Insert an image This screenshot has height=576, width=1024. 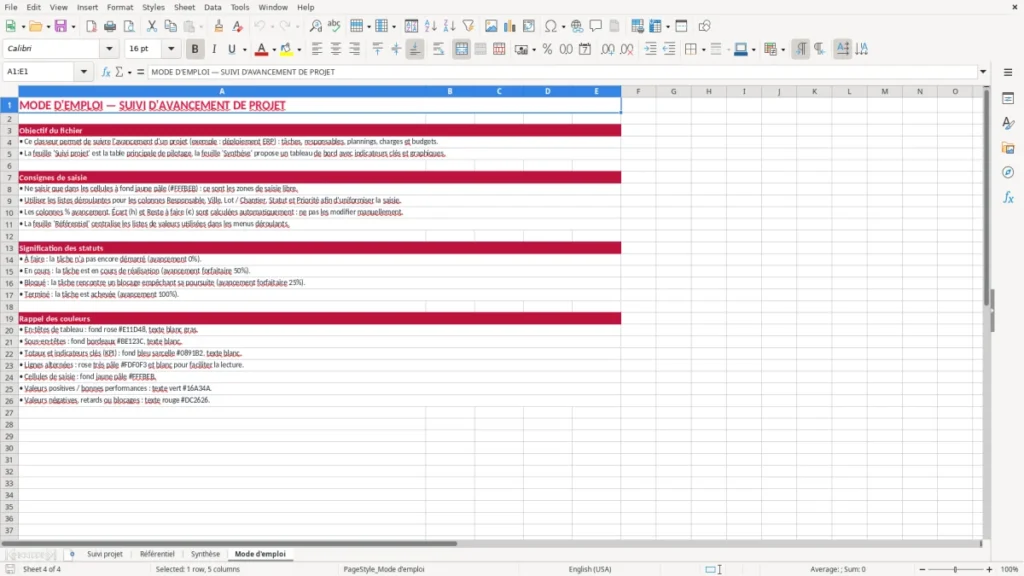click(491, 26)
